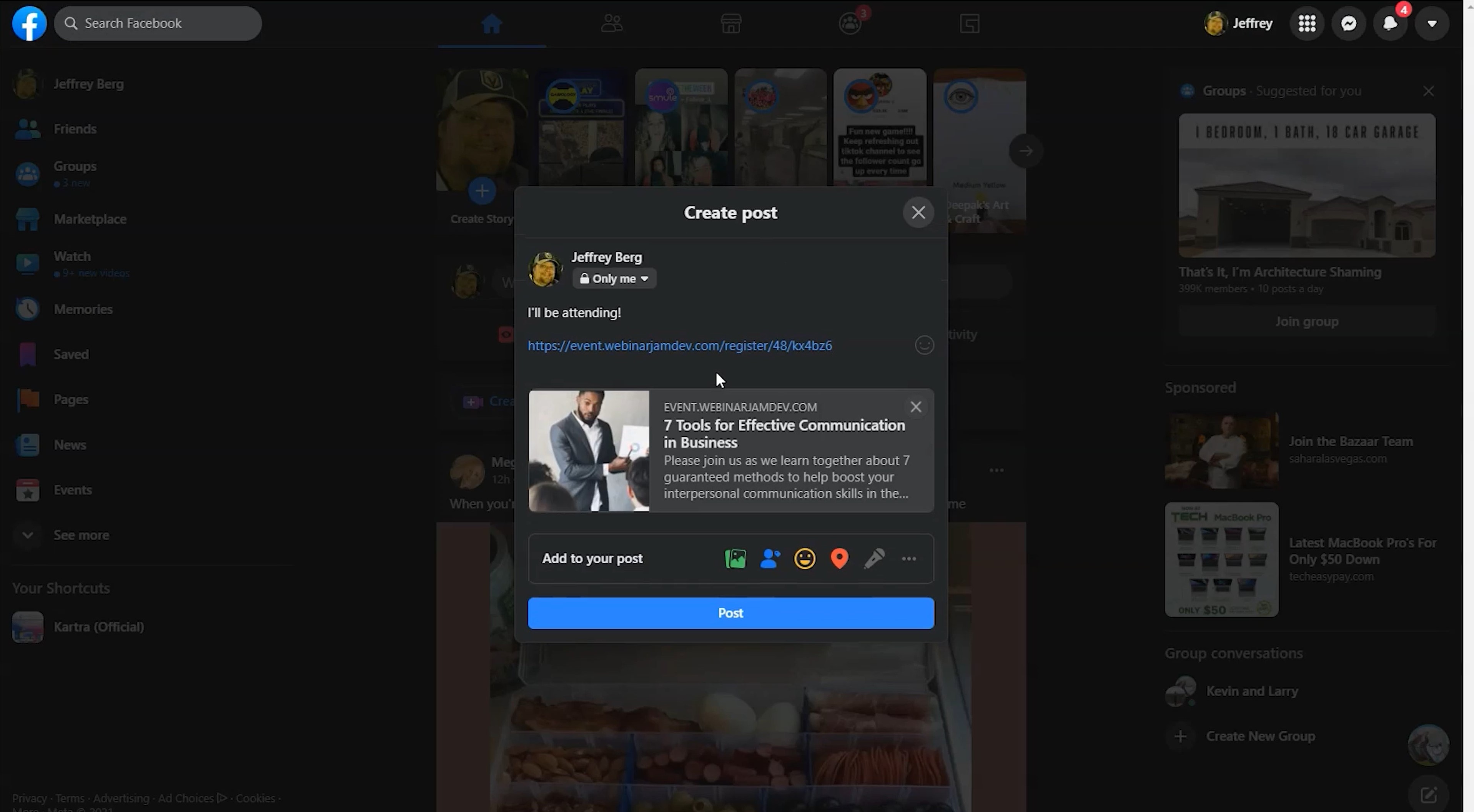Screen dimensions: 1474x812
Task: Close the Create post dialog
Action: pos(918,212)
